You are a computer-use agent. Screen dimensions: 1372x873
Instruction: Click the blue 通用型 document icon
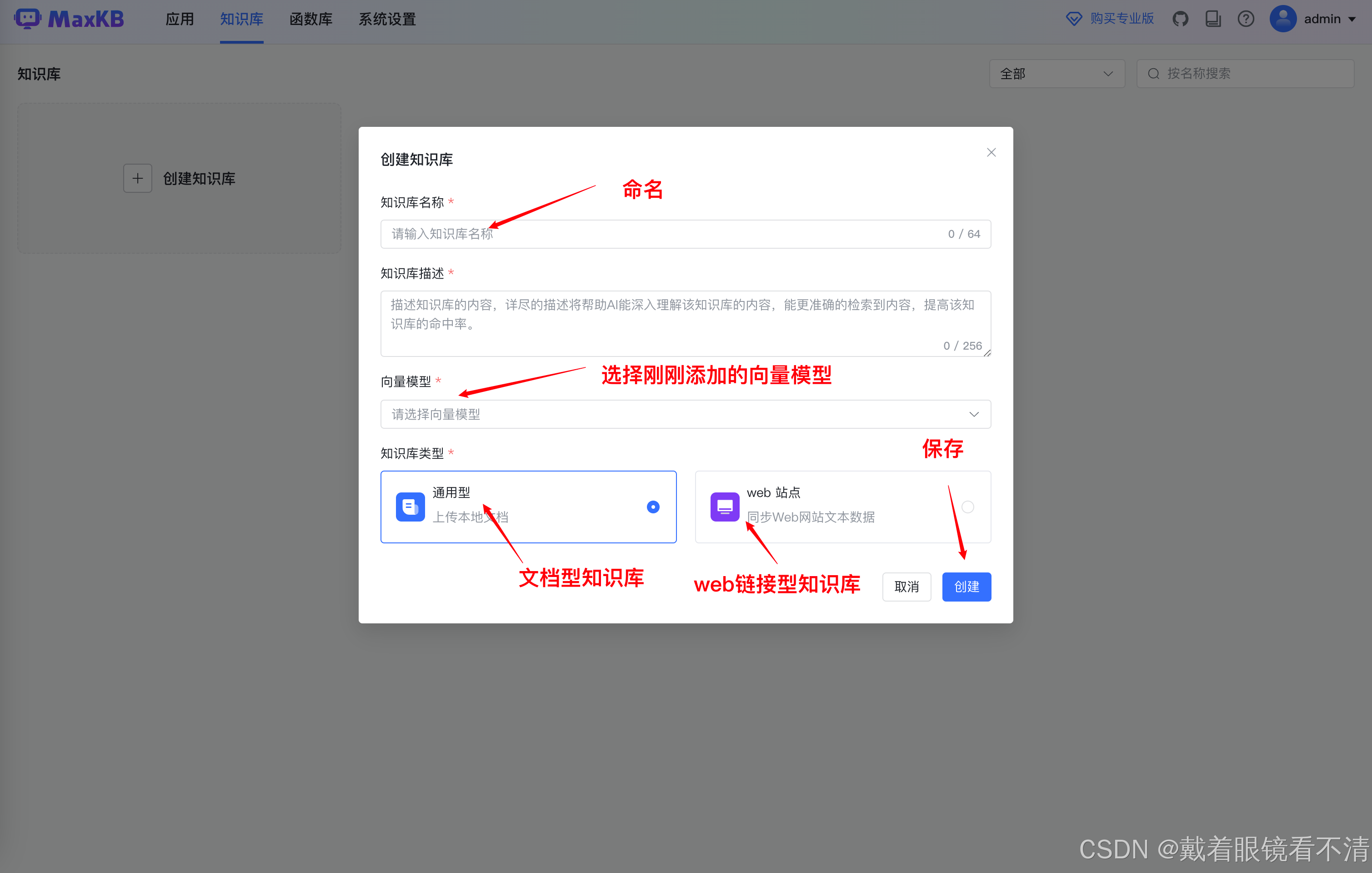point(410,507)
